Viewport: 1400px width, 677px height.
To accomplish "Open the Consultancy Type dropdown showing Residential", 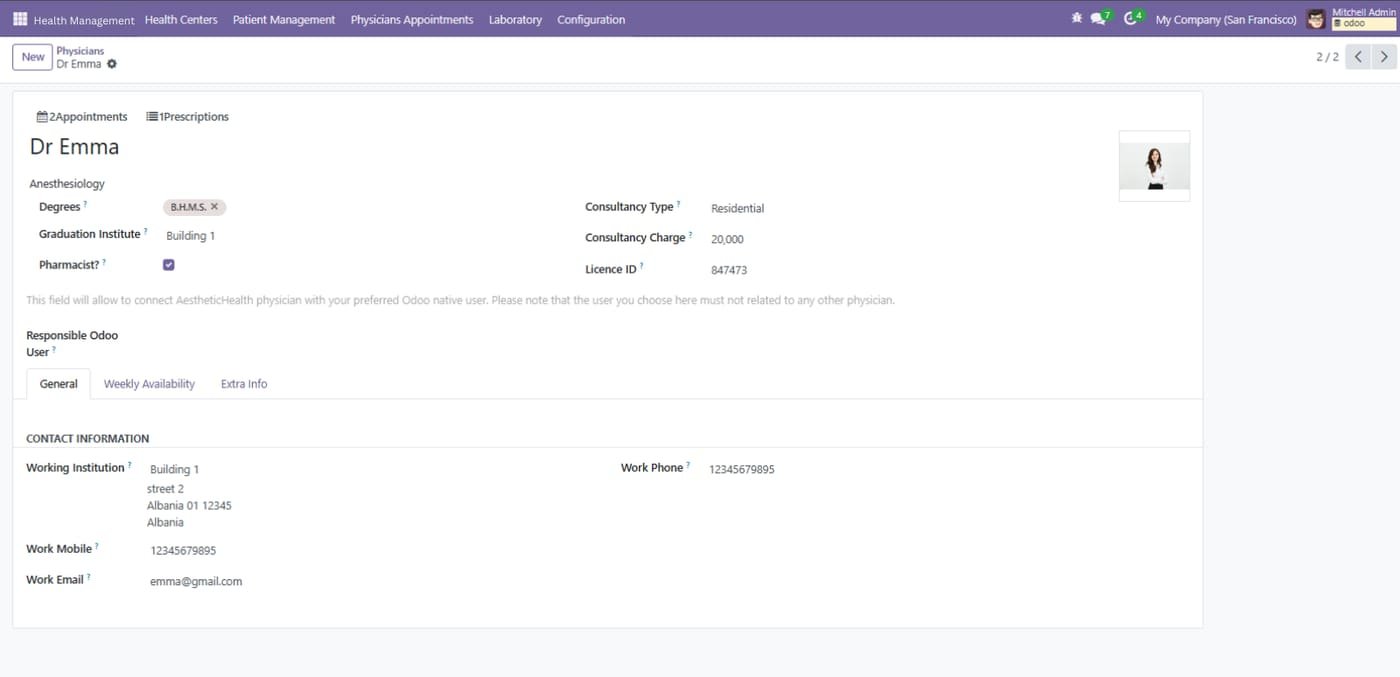I will click(738, 208).
